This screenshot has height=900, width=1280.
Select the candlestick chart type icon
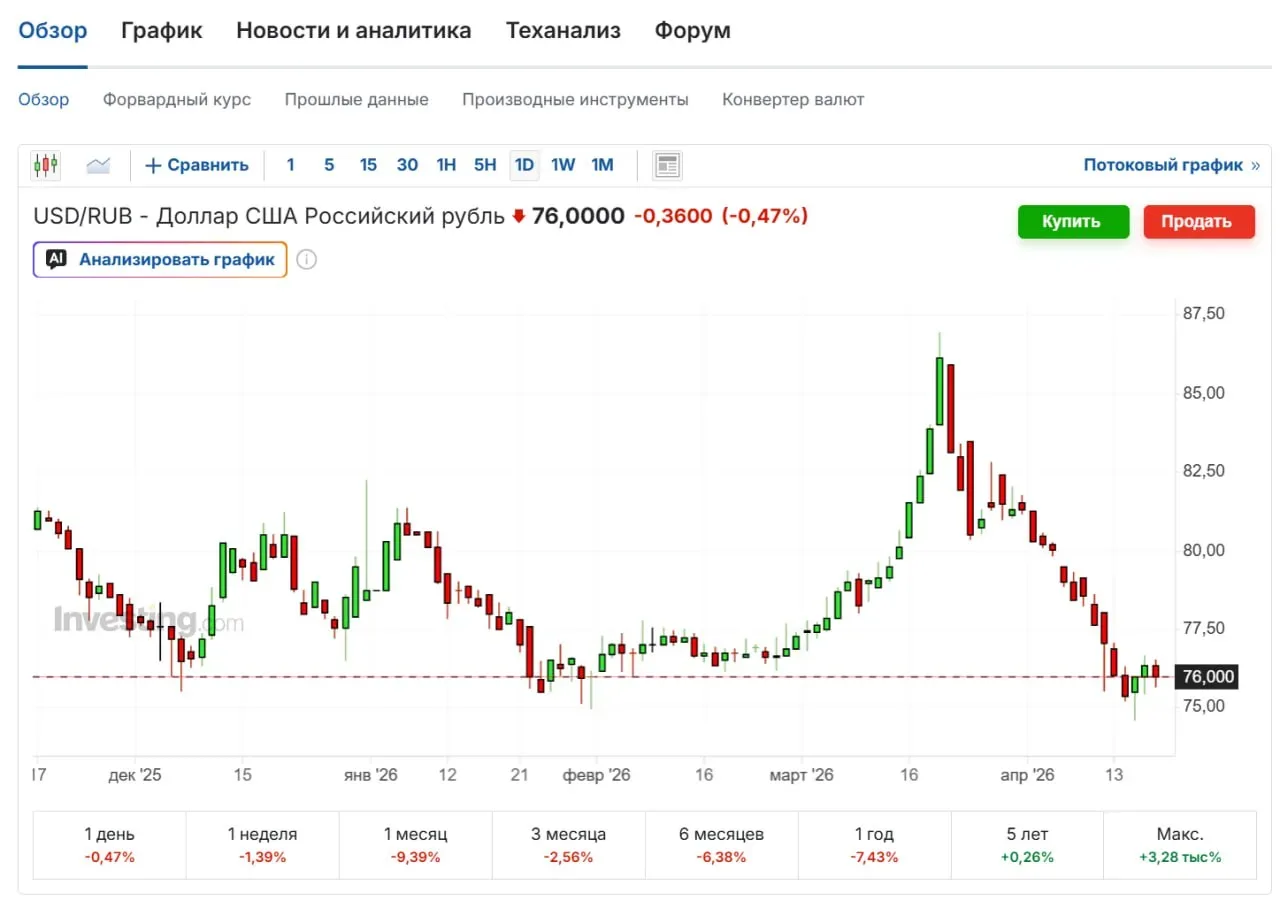coord(46,165)
